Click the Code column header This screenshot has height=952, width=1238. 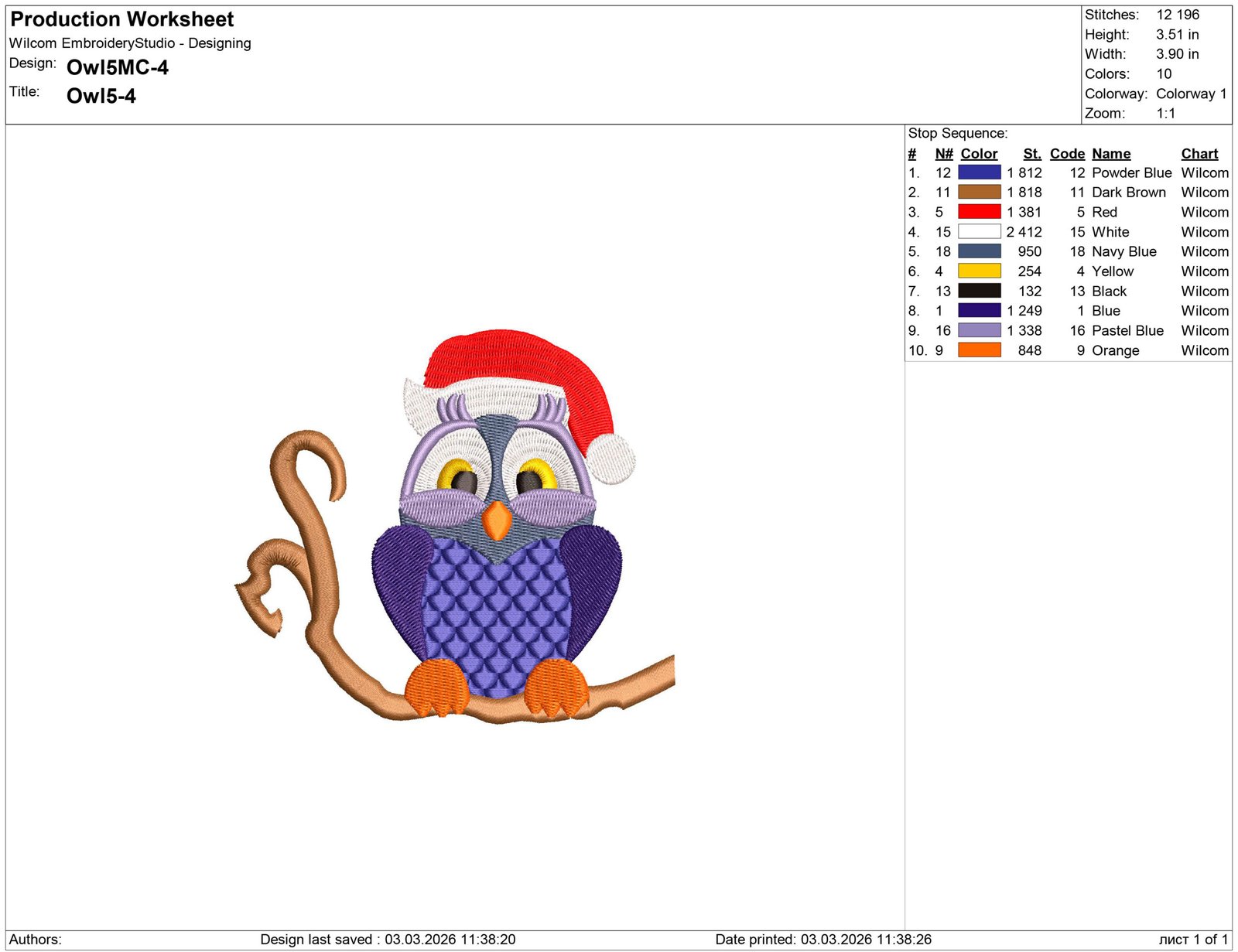pyautogui.click(x=1066, y=154)
